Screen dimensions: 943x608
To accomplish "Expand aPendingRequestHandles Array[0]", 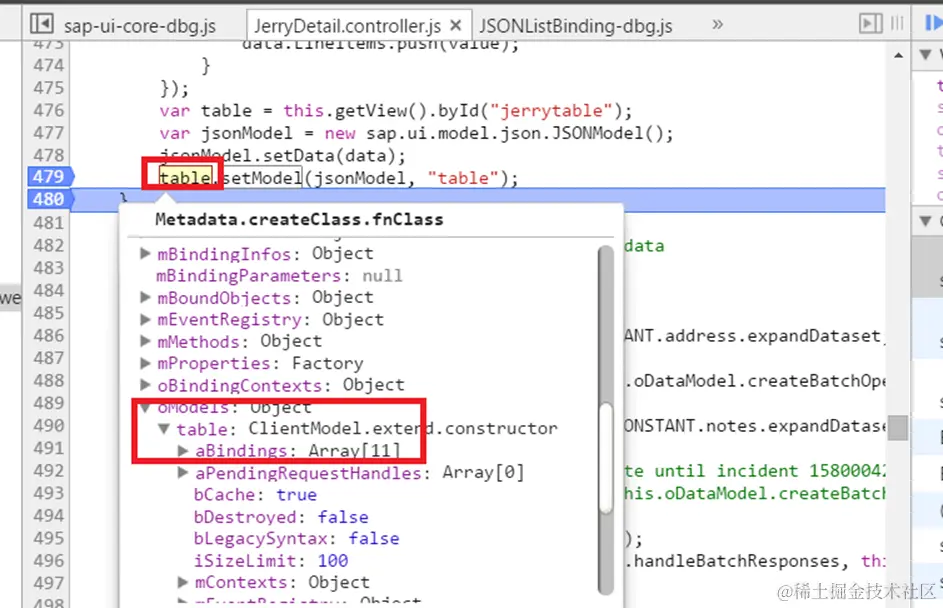I will point(183,473).
